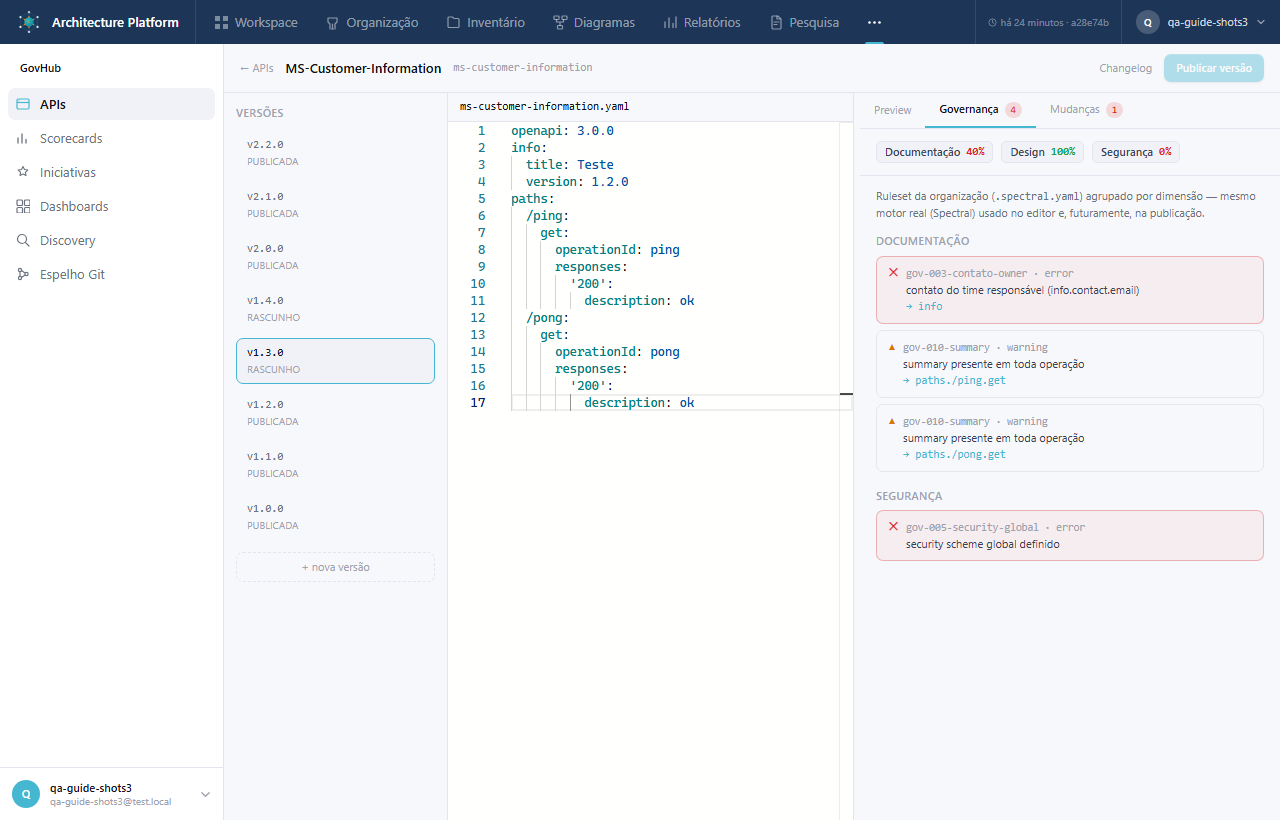Open Inventário in top navigation
Viewport: 1280px width, 820px height.
click(485, 22)
